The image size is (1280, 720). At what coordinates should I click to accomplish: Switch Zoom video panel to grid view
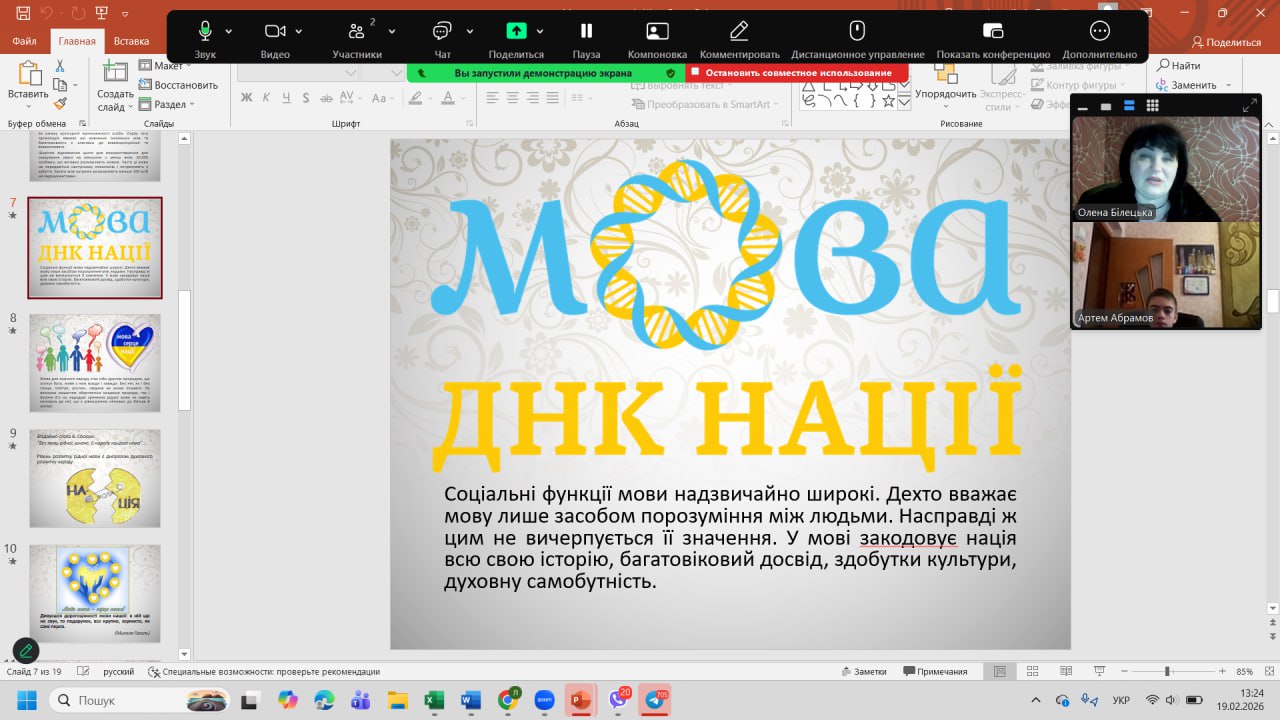(1153, 106)
